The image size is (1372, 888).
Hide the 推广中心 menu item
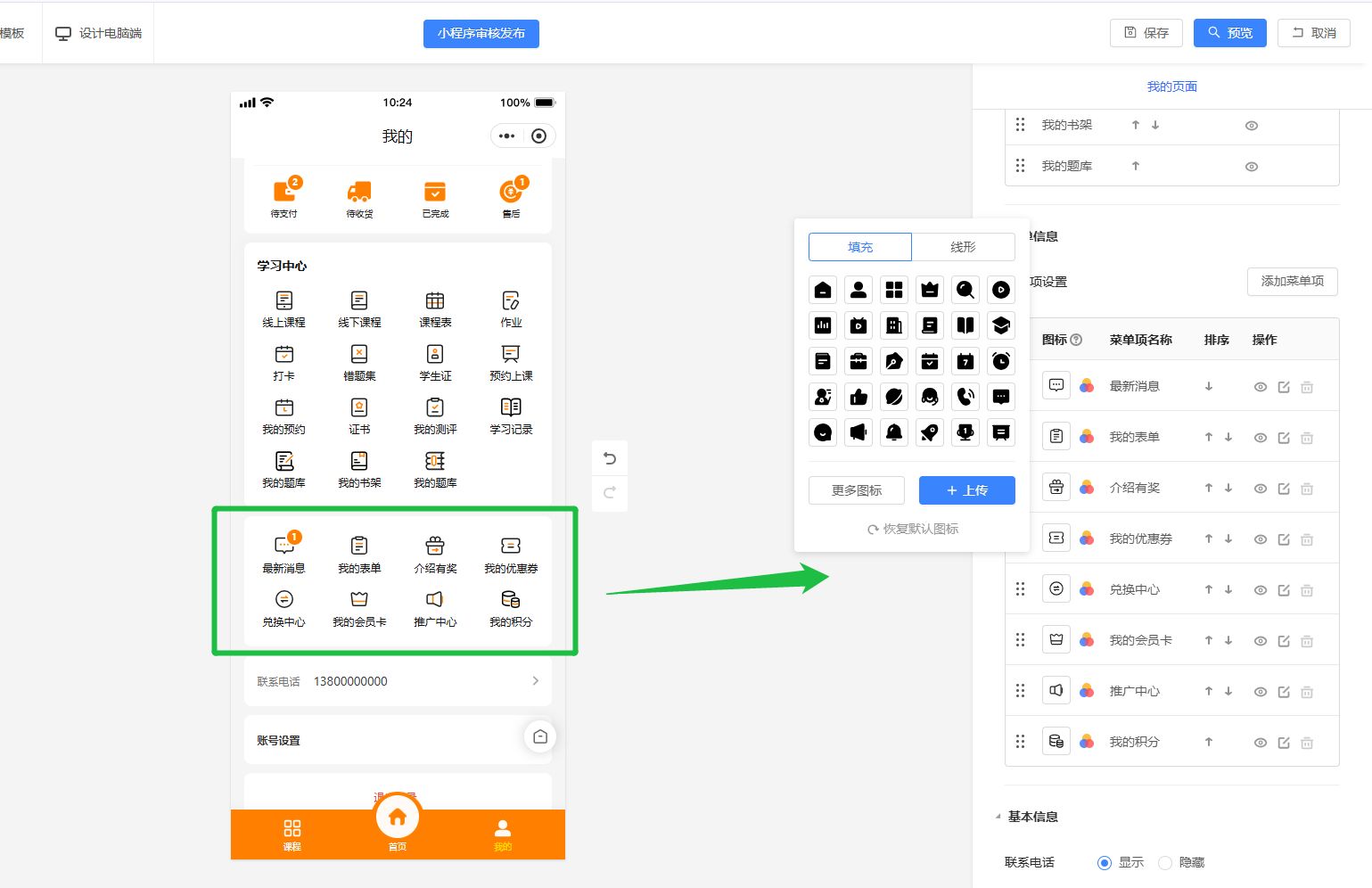click(1261, 692)
